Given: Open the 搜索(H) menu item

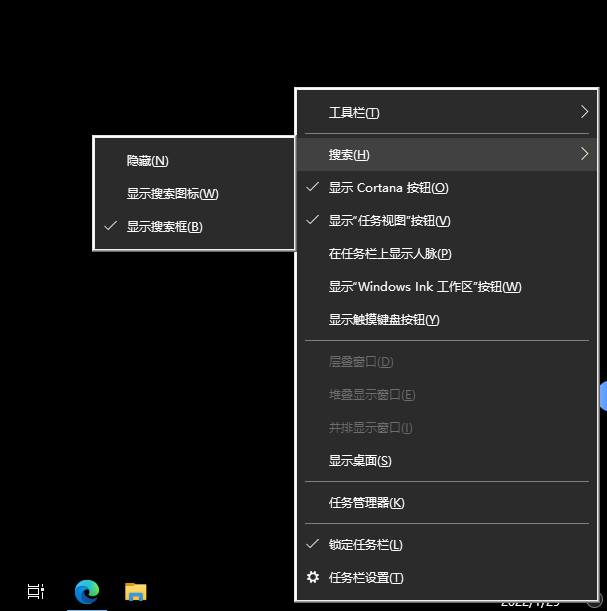Looking at the screenshot, I should 446,154.
